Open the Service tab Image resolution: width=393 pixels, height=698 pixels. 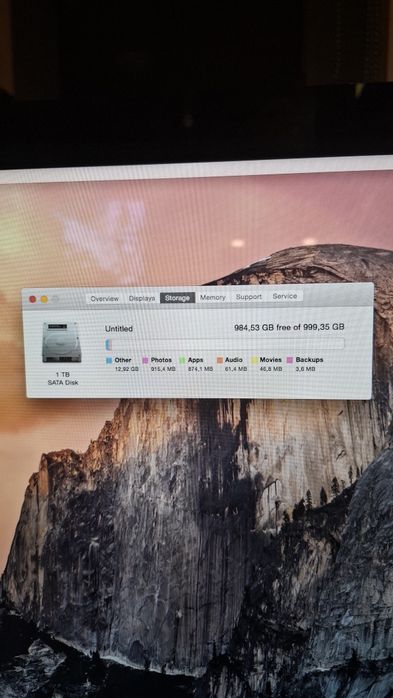tap(285, 296)
